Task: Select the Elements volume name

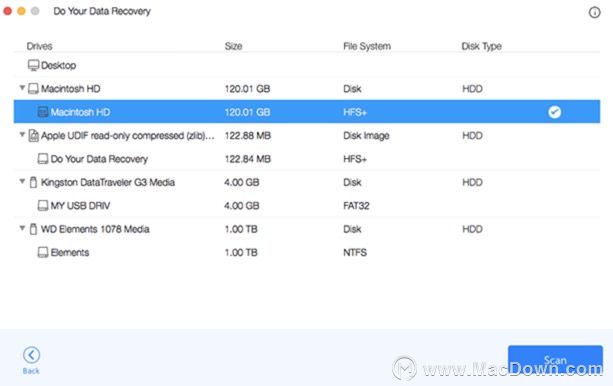Action: click(70, 253)
